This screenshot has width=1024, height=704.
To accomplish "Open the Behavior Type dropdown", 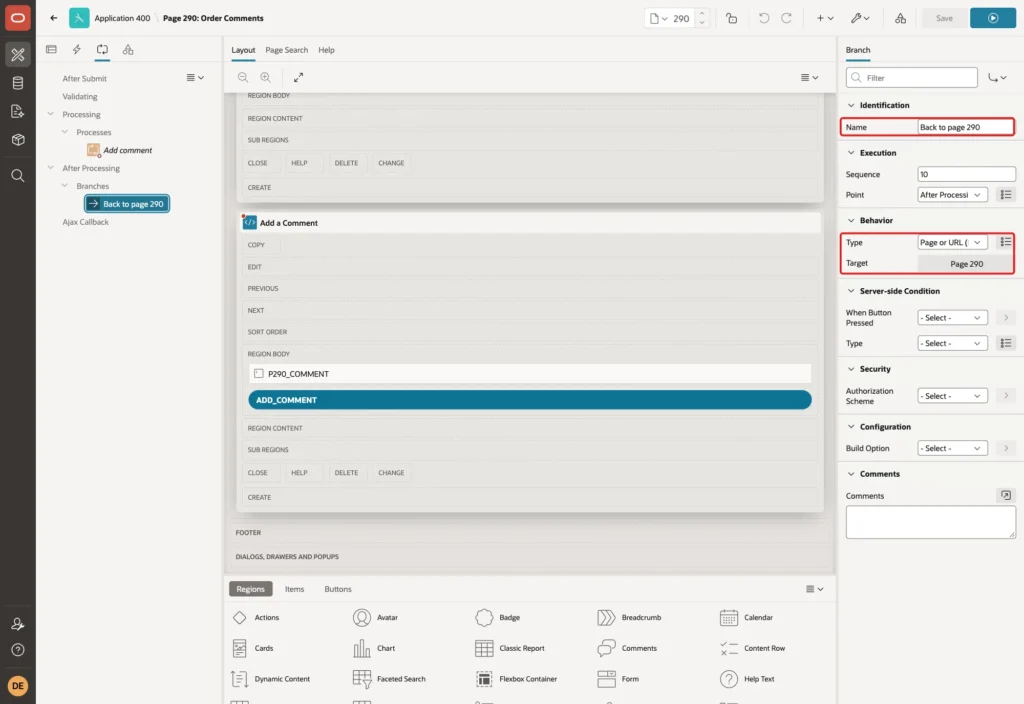I will (x=952, y=242).
